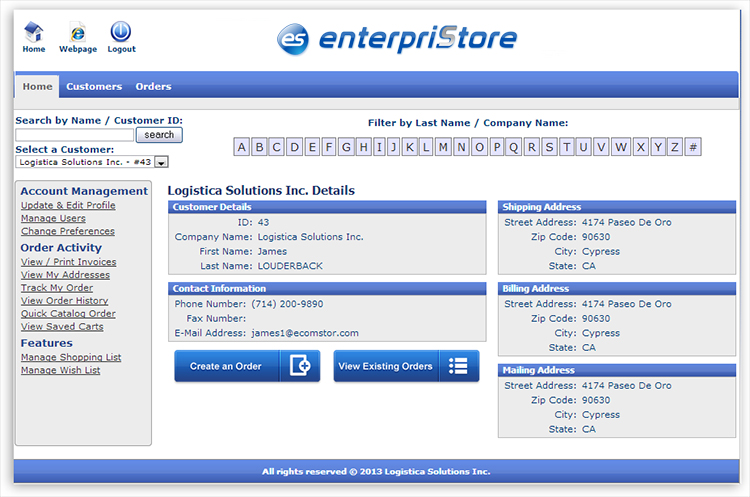Click the email james1@ecomstor.com
750x497 pixels.
coord(305,333)
